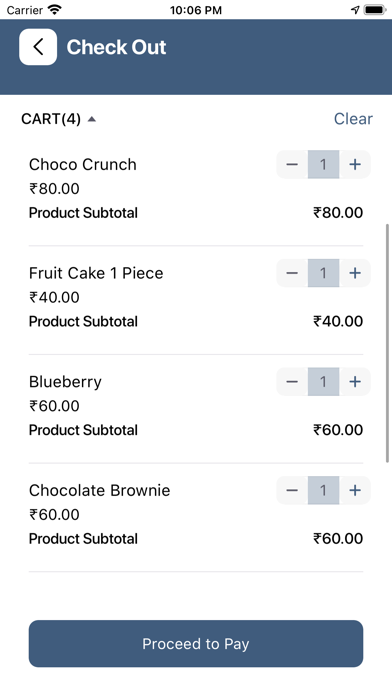The width and height of the screenshot is (392, 696).
Task: Tap the battery icon in status bar
Action: 375,10
